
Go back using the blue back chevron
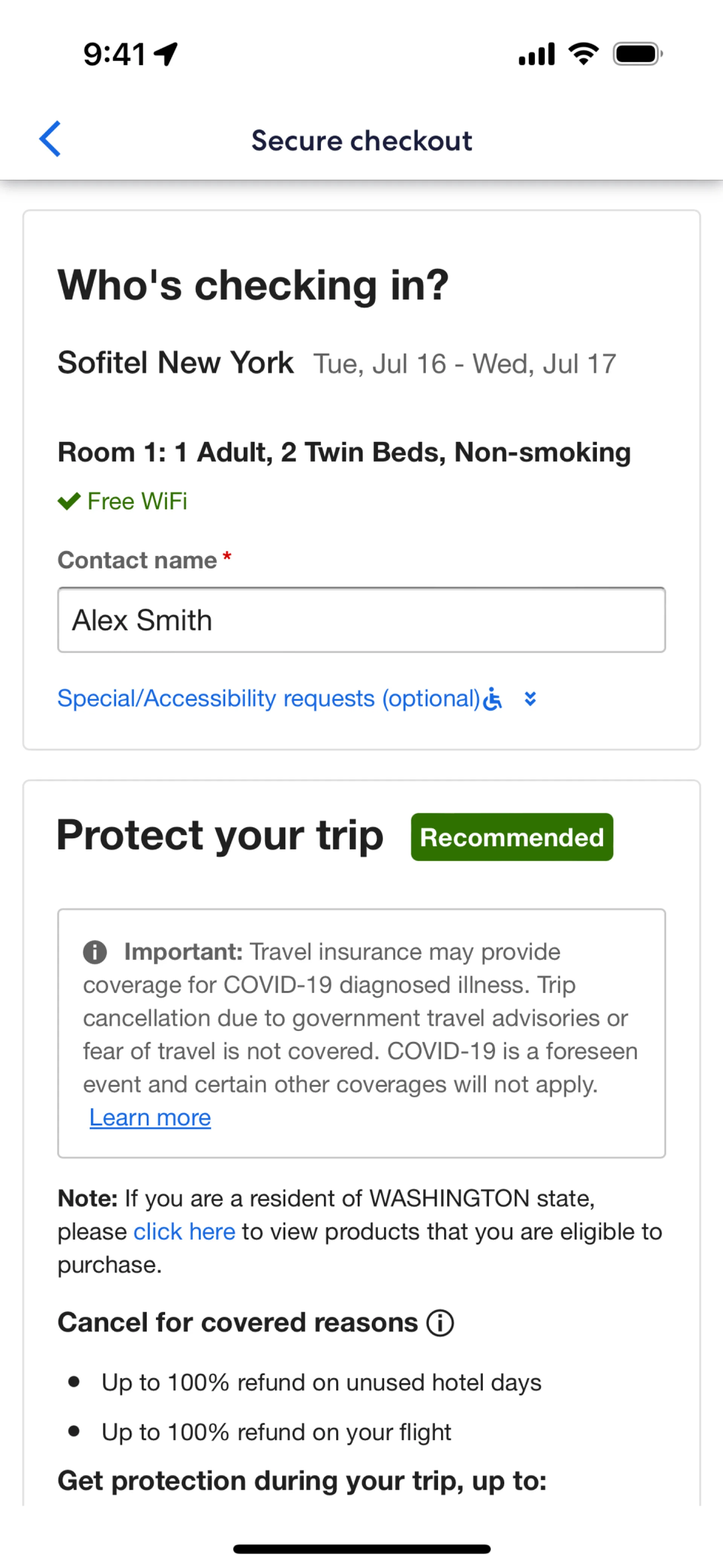[50, 139]
